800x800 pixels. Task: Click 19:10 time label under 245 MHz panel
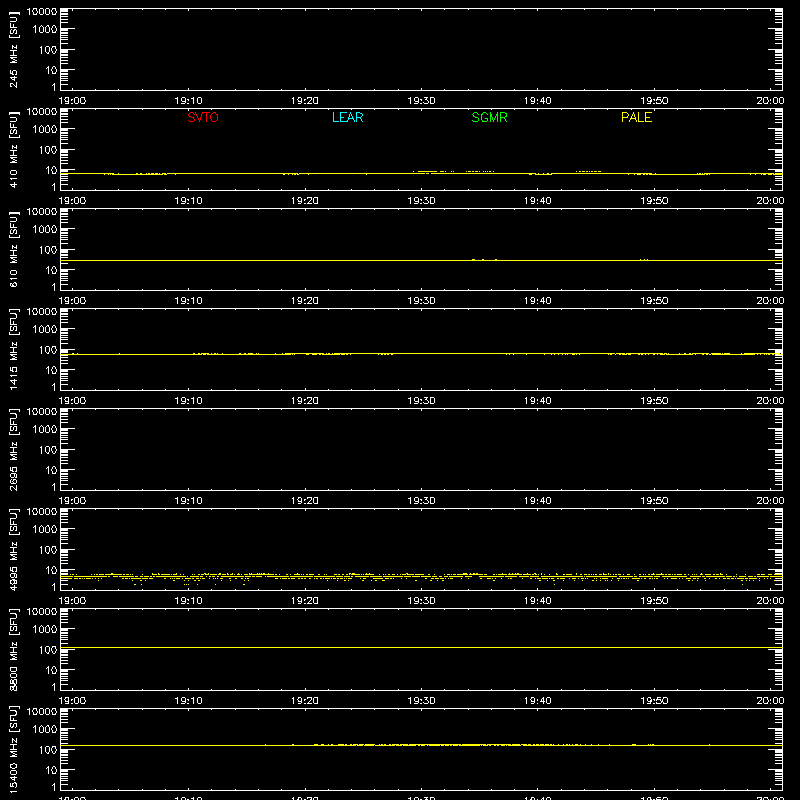pos(188,101)
